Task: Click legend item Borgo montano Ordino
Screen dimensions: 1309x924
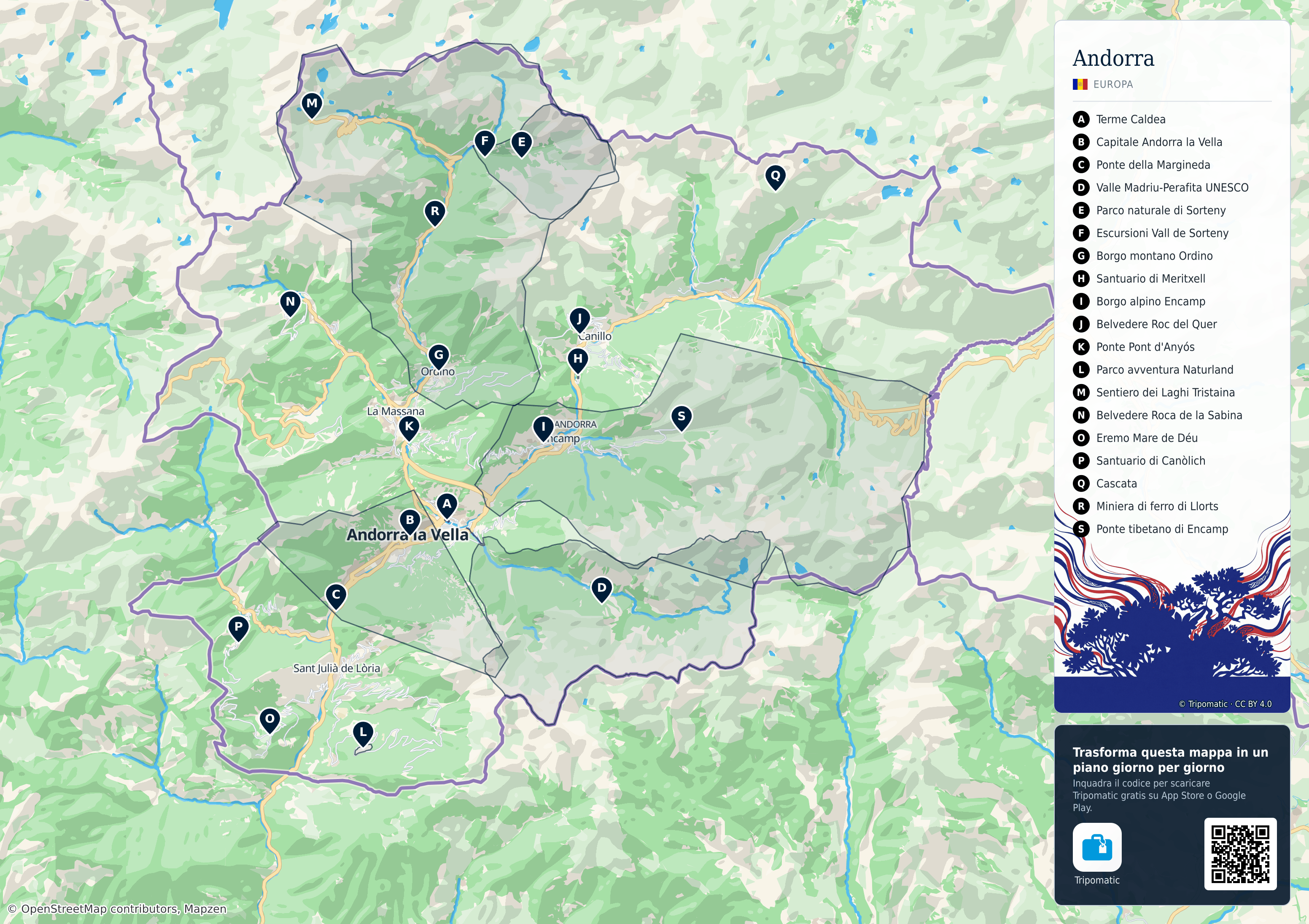Action: pyautogui.click(x=1143, y=256)
